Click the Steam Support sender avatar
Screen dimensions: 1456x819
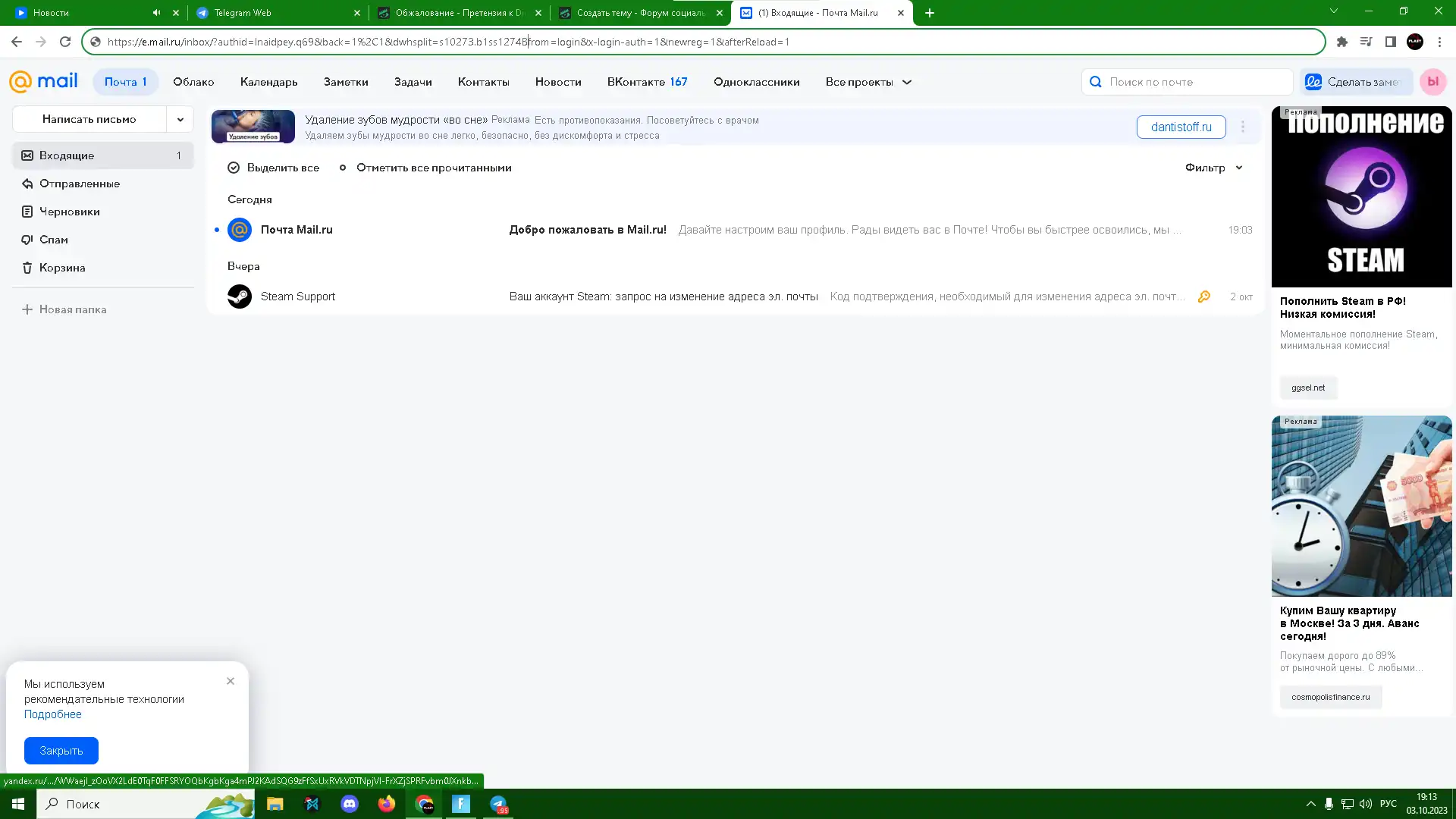[240, 297]
